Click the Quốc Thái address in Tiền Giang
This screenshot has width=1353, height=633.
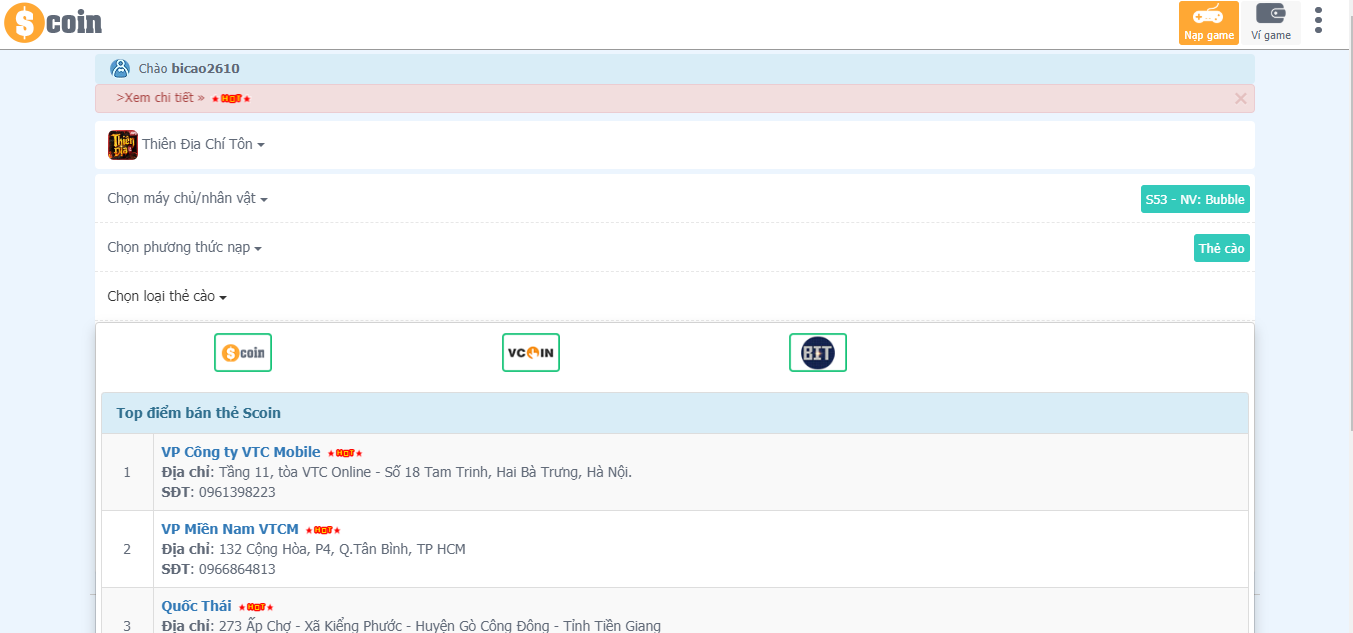(439, 626)
